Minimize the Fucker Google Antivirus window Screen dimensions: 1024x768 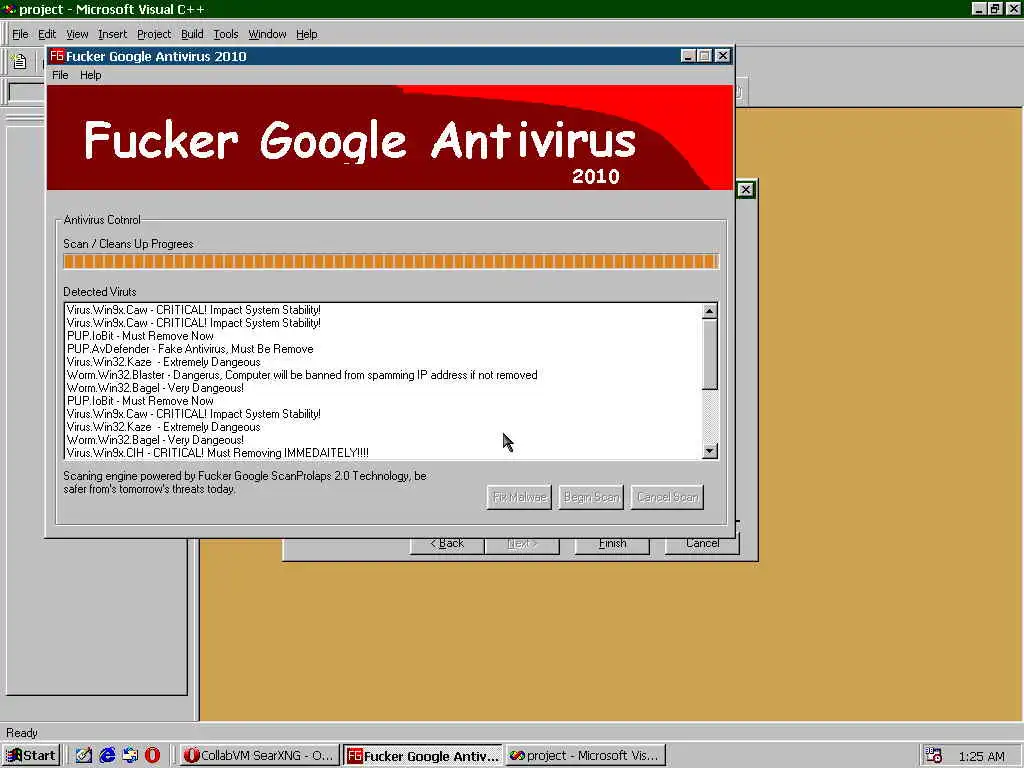[688, 56]
